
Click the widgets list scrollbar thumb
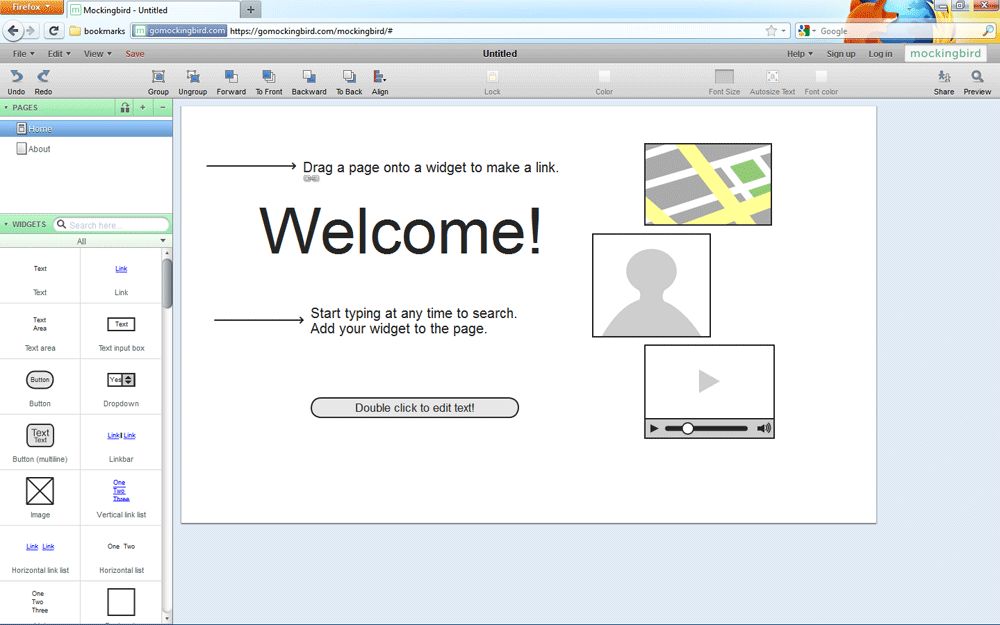pyautogui.click(x=167, y=283)
